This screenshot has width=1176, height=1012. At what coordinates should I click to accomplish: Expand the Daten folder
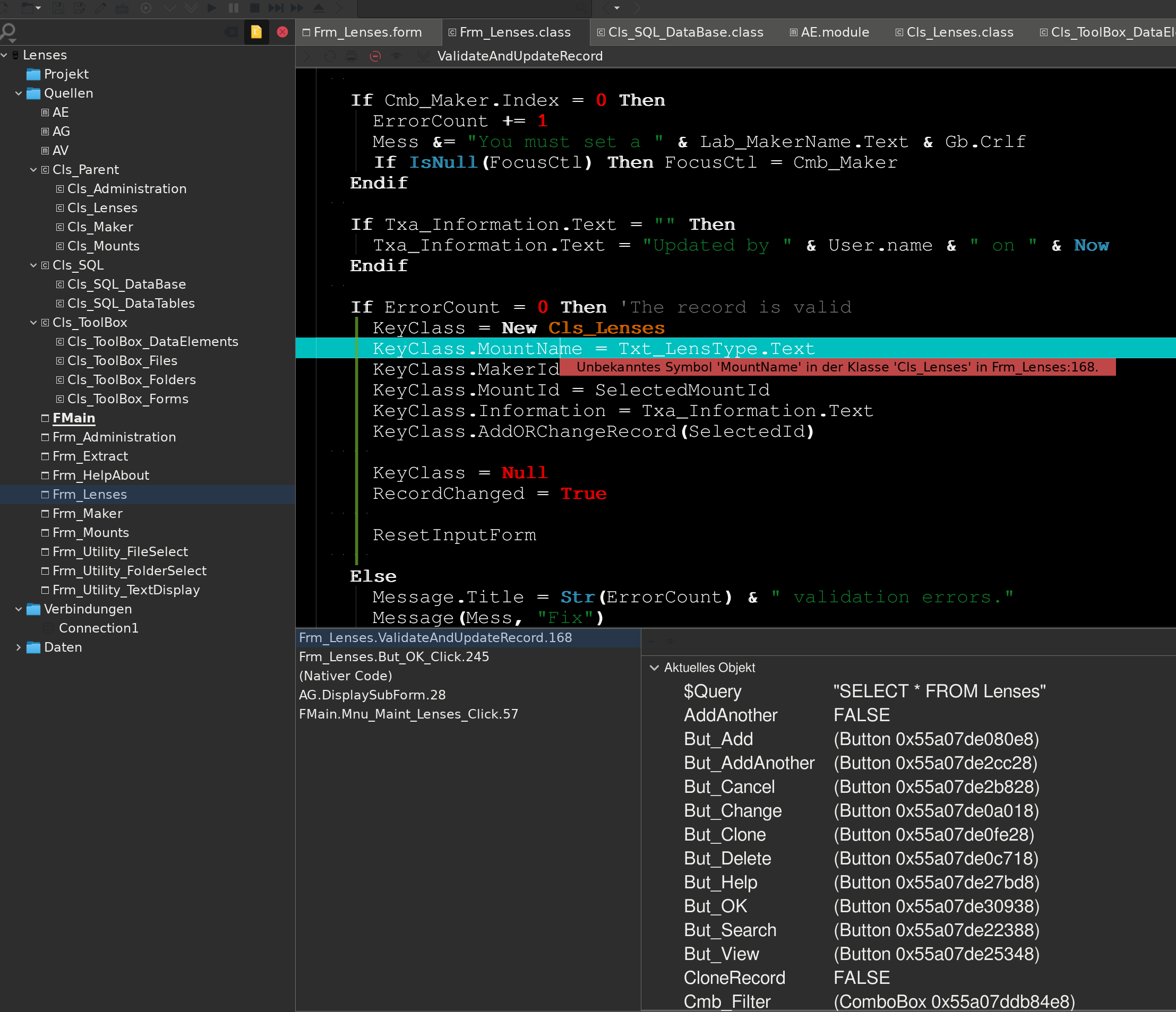pos(19,647)
